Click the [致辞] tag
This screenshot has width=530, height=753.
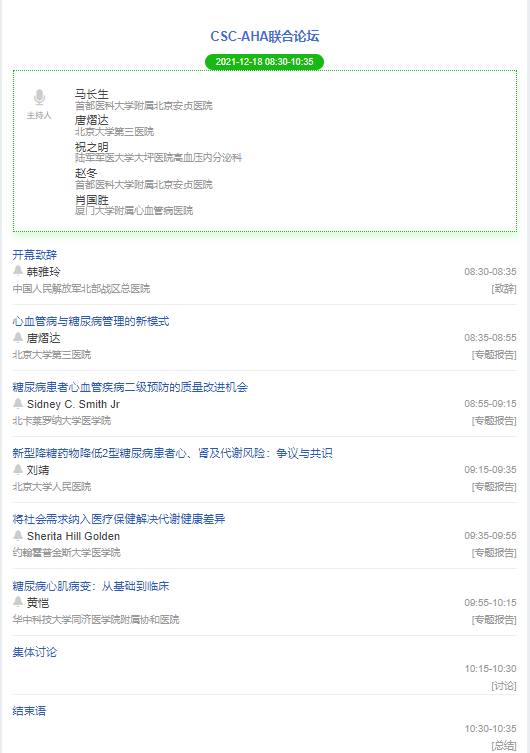point(504,289)
